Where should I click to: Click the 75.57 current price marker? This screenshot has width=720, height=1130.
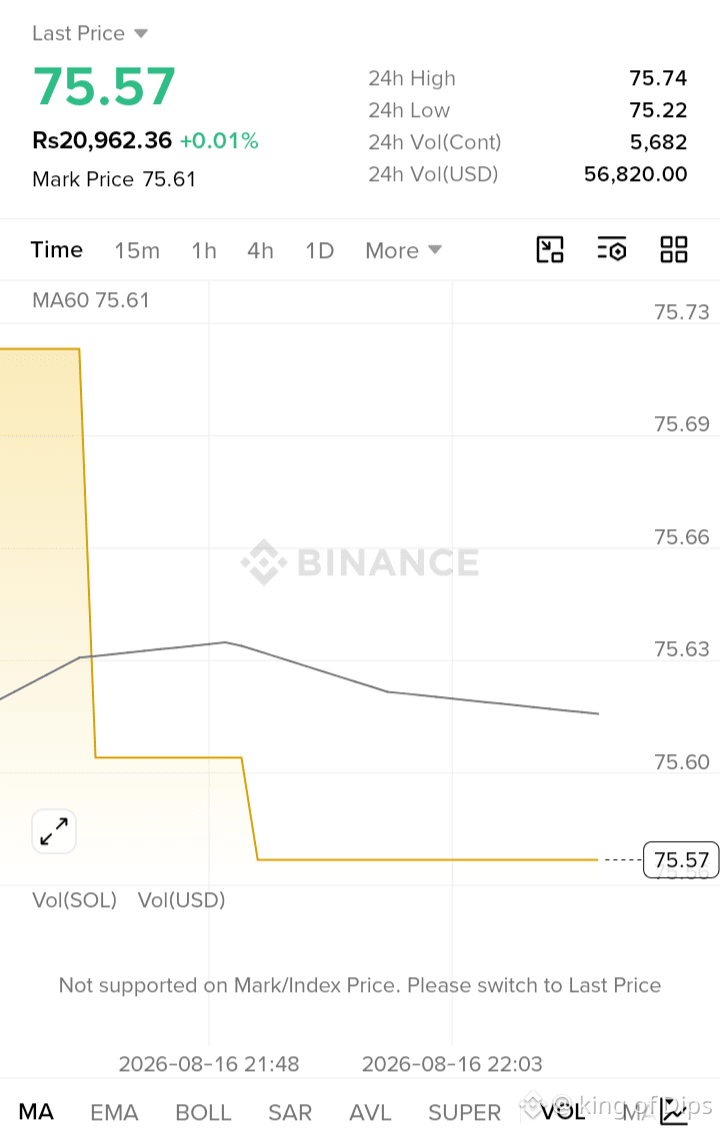(681, 860)
